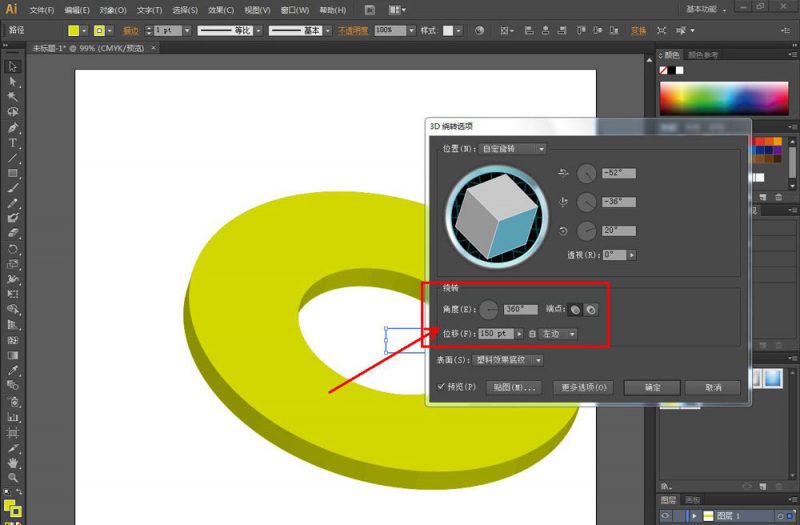Uncheck the 预览 preview checkbox

point(441,387)
